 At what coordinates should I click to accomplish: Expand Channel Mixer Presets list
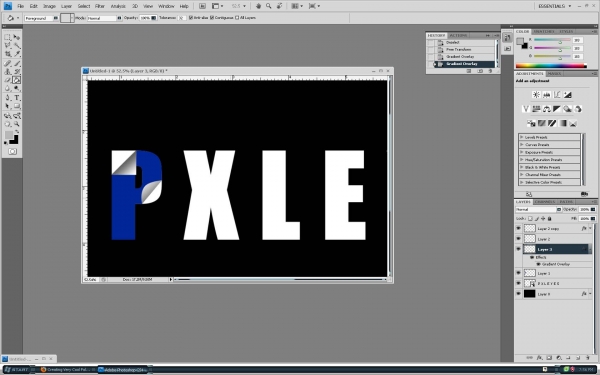pos(521,174)
